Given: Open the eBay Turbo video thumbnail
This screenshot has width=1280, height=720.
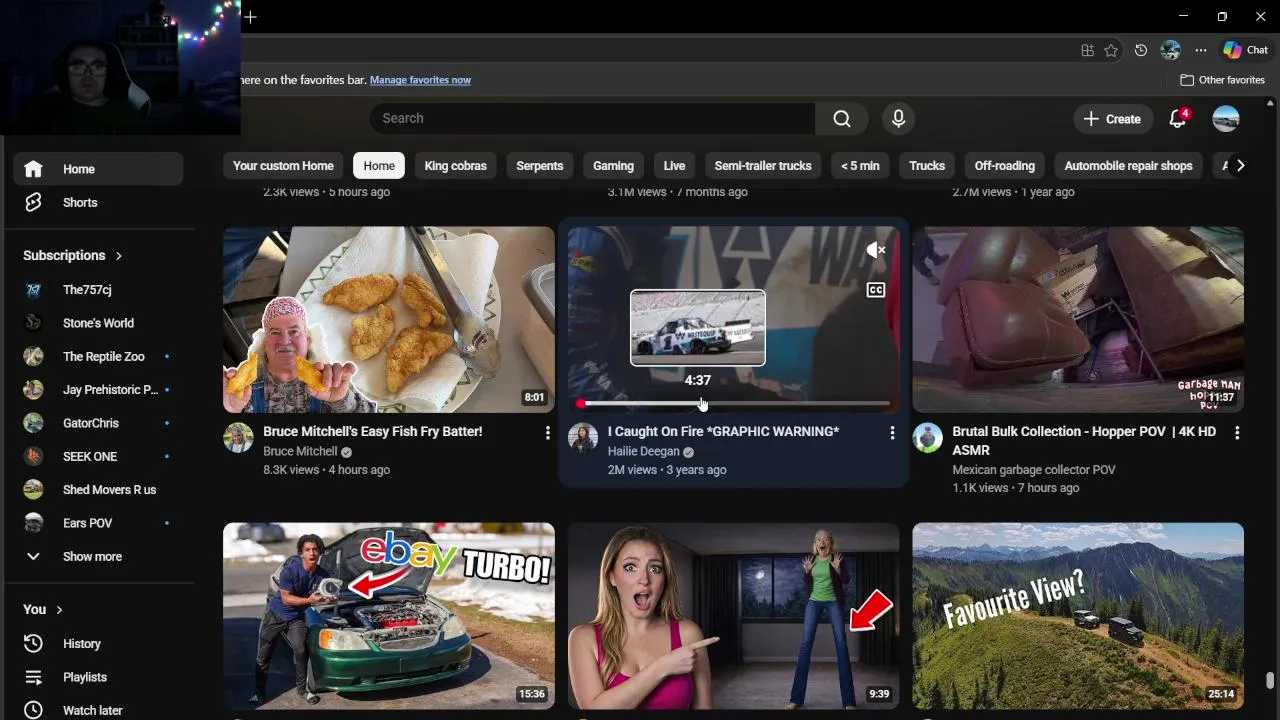Looking at the screenshot, I should (389, 616).
